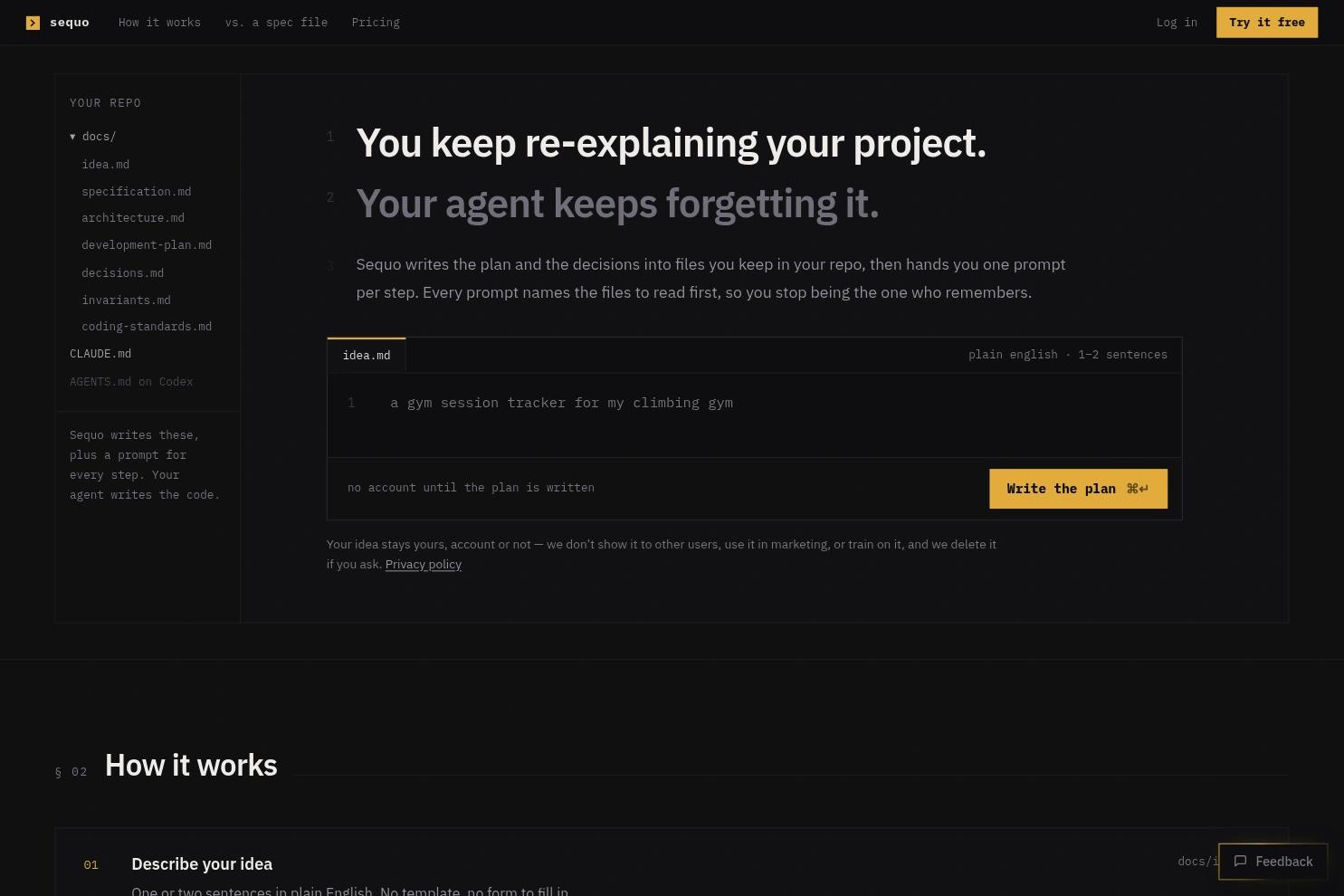Click the headline 'You keep re-explaining your project.'

(x=671, y=143)
